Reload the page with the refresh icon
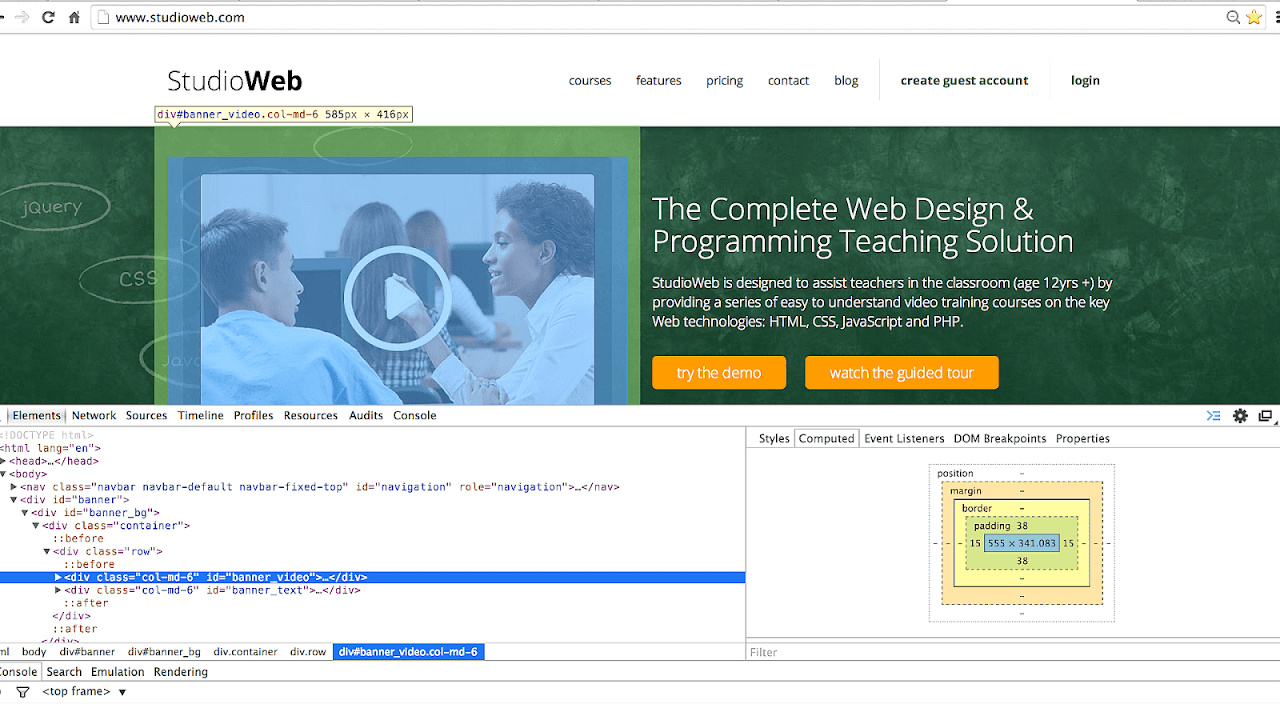This screenshot has width=1280, height=720. (48, 17)
